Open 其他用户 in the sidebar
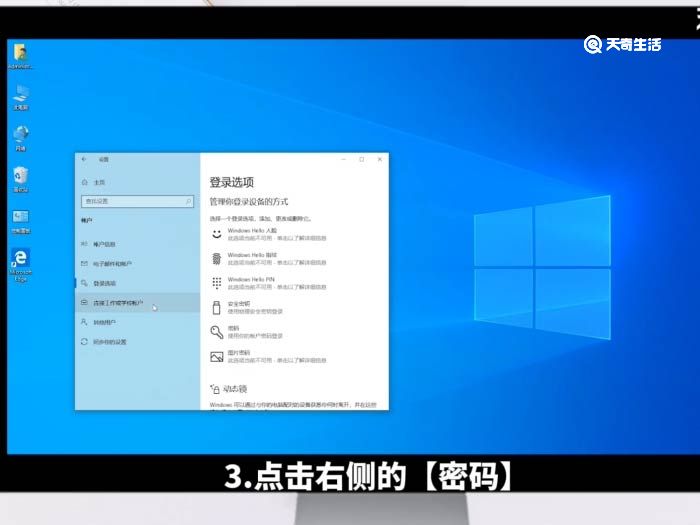This screenshot has height=525, width=700. pyautogui.click(x=137, y=322)
